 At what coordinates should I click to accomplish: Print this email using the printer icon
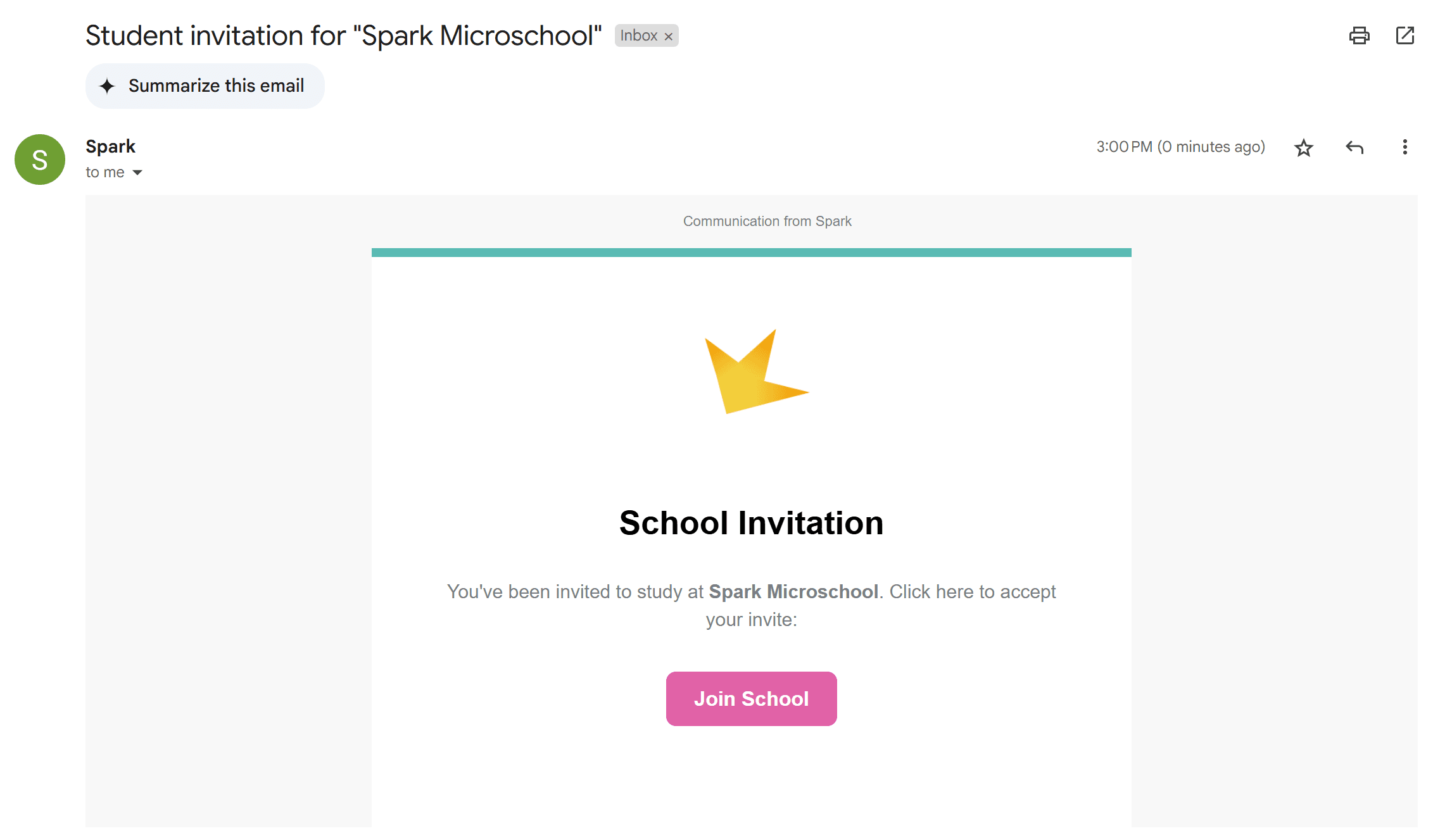1359,35
